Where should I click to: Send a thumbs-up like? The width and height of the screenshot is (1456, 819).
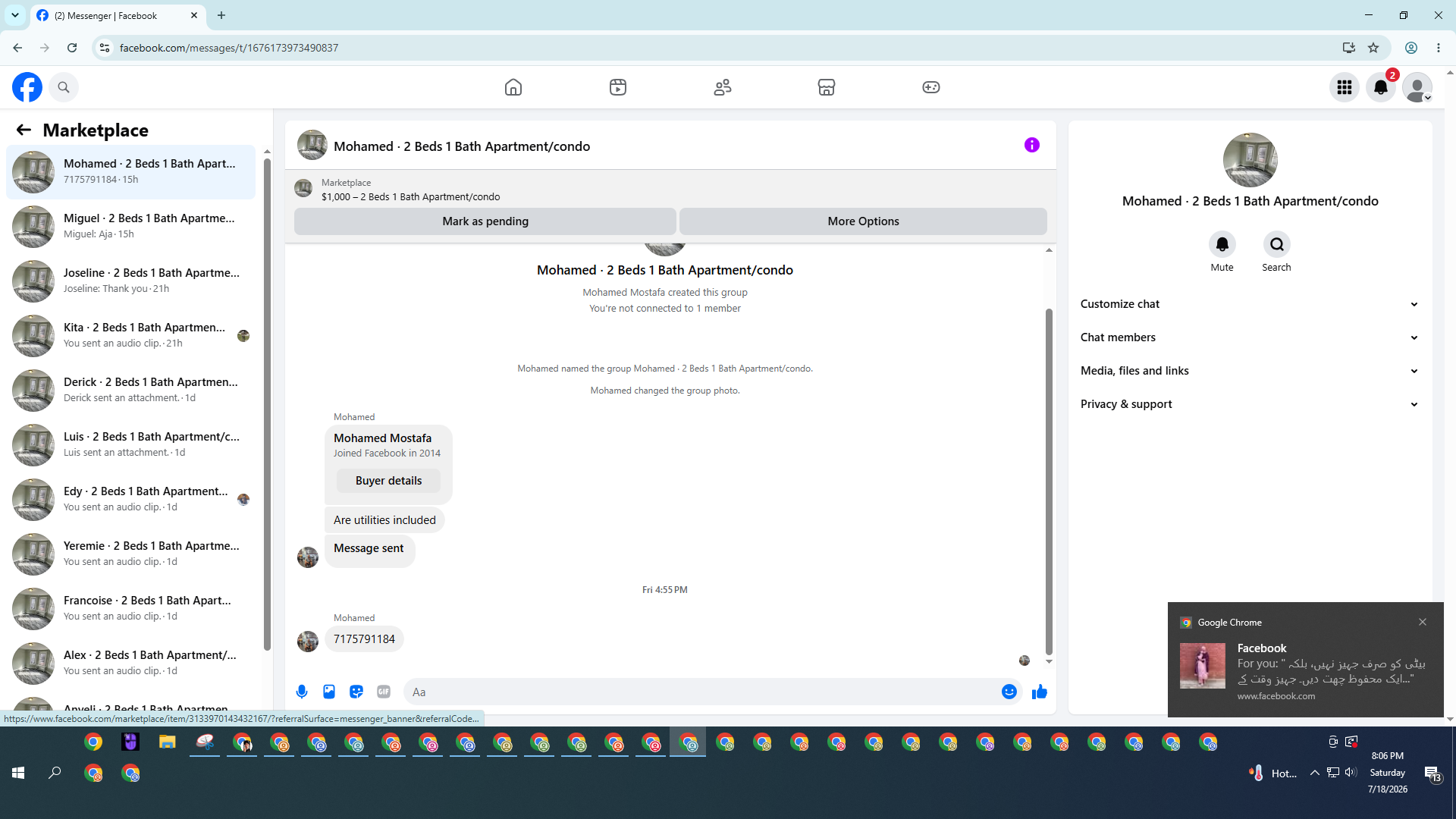1040,692
